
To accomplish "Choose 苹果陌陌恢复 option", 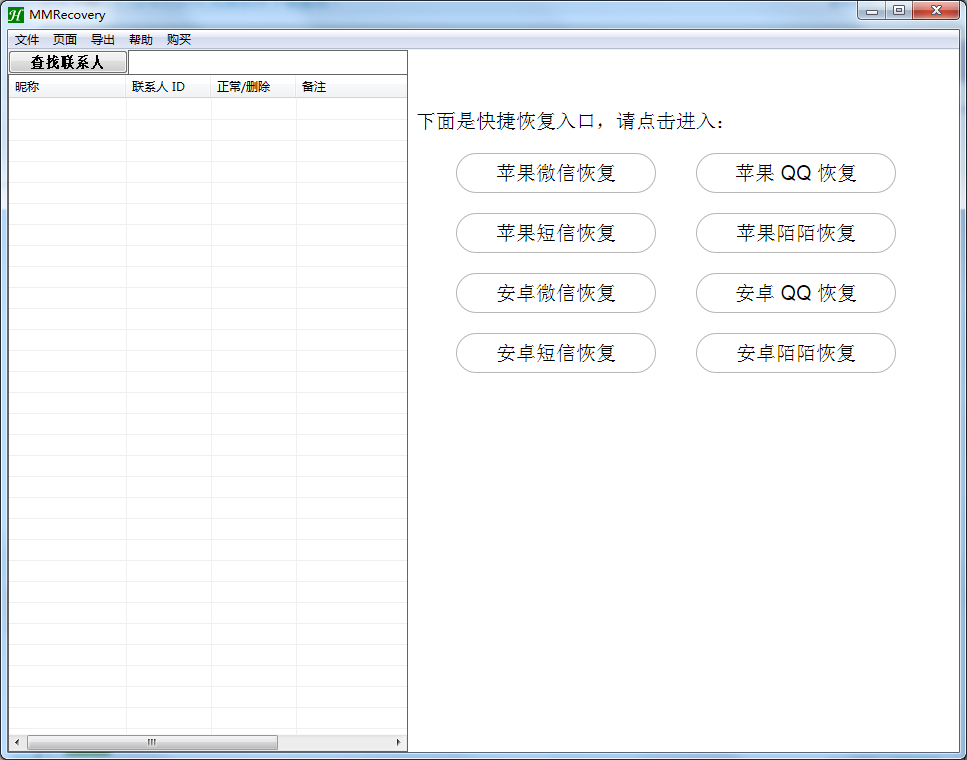I will tap(796, 233).
